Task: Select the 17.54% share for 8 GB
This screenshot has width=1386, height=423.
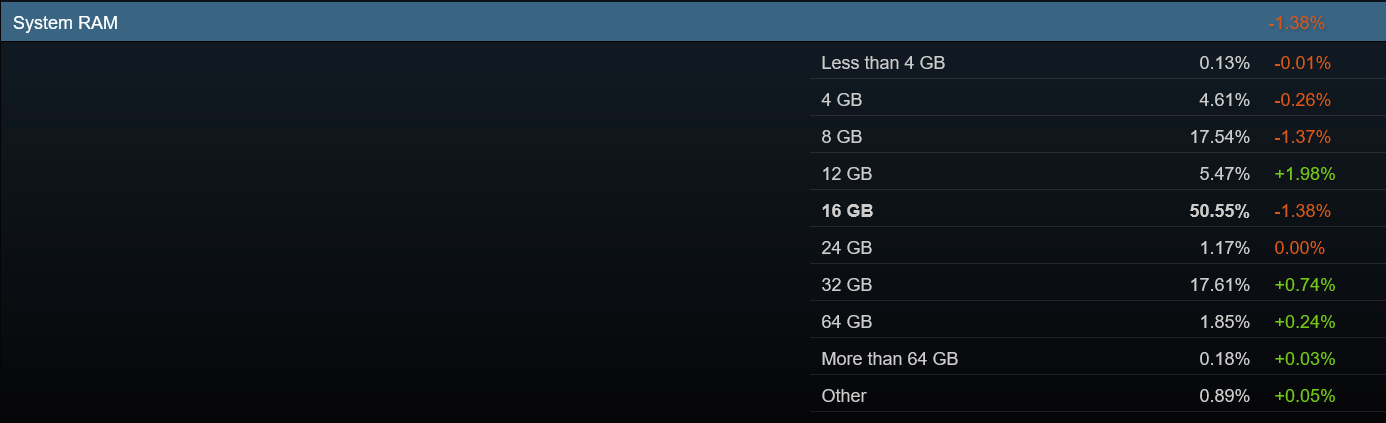Action: 1220,137
